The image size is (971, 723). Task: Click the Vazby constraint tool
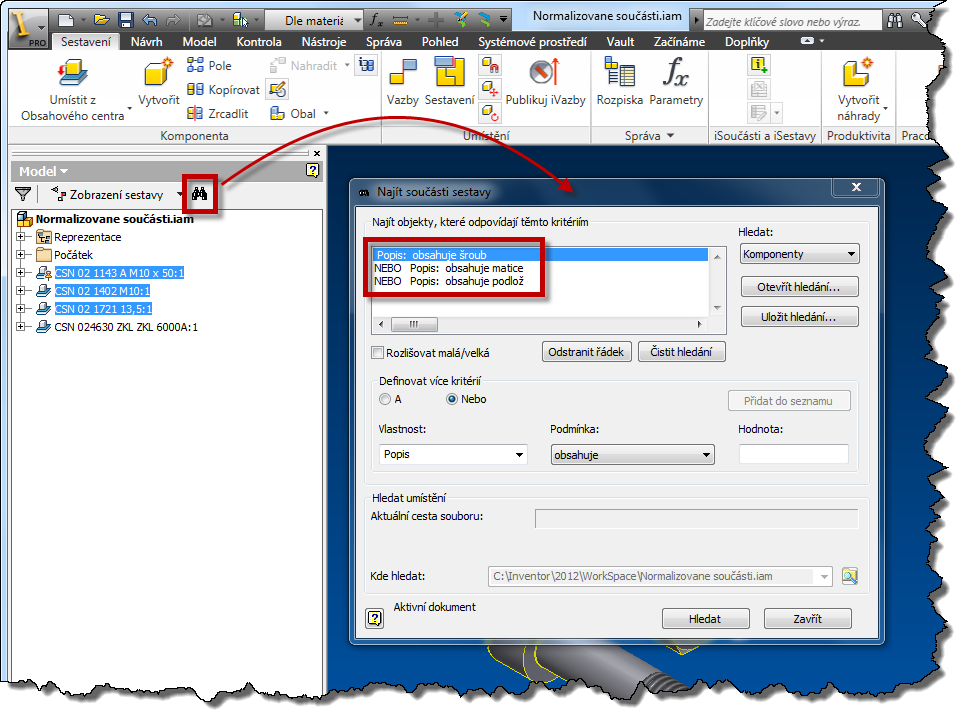coord(403,80)
